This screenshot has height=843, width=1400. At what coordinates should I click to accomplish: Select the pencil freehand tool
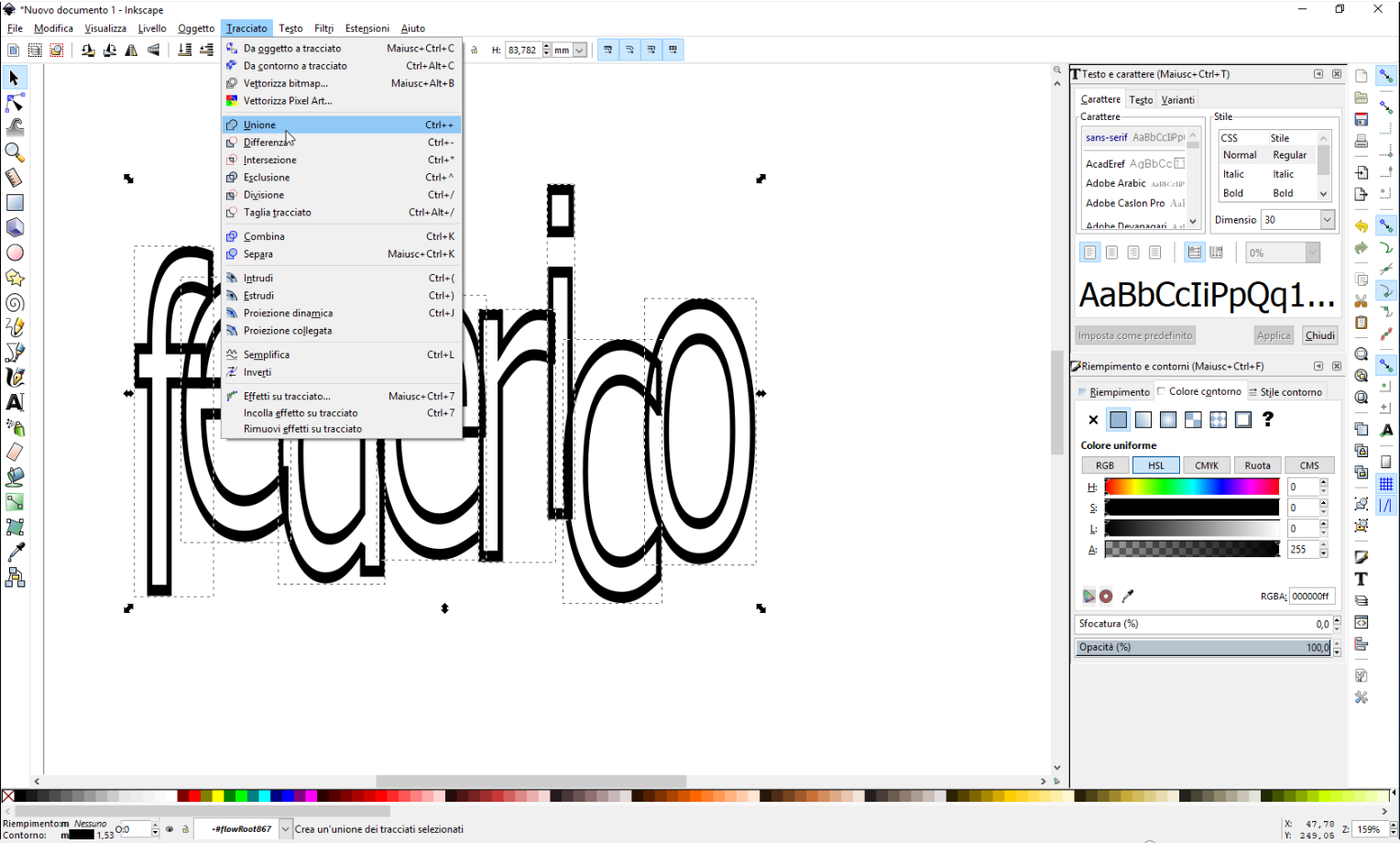[15, 327]
